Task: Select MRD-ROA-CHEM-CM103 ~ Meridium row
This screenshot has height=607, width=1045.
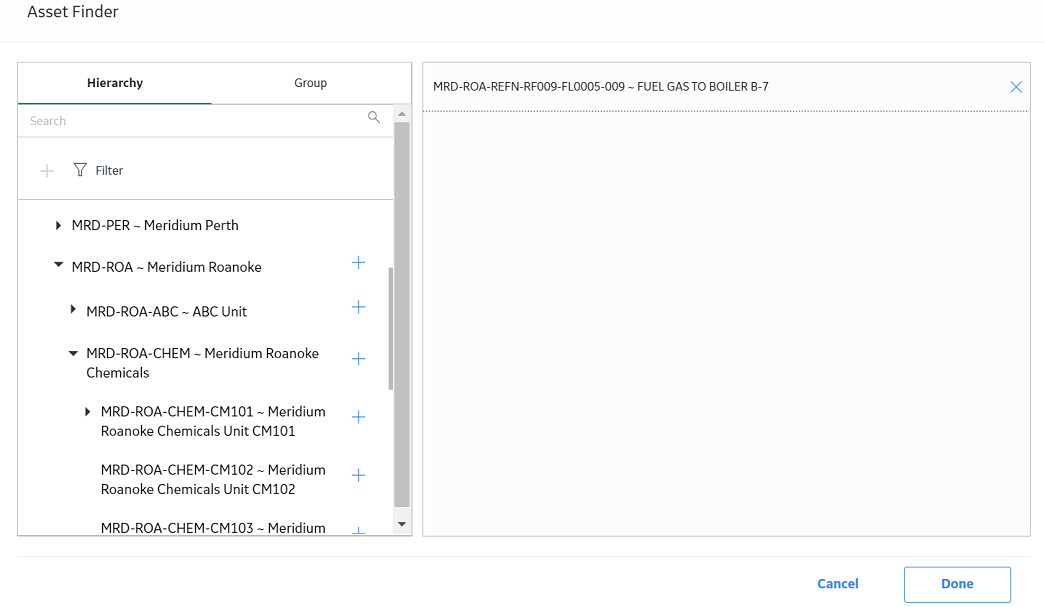Action: click(213, 528)
